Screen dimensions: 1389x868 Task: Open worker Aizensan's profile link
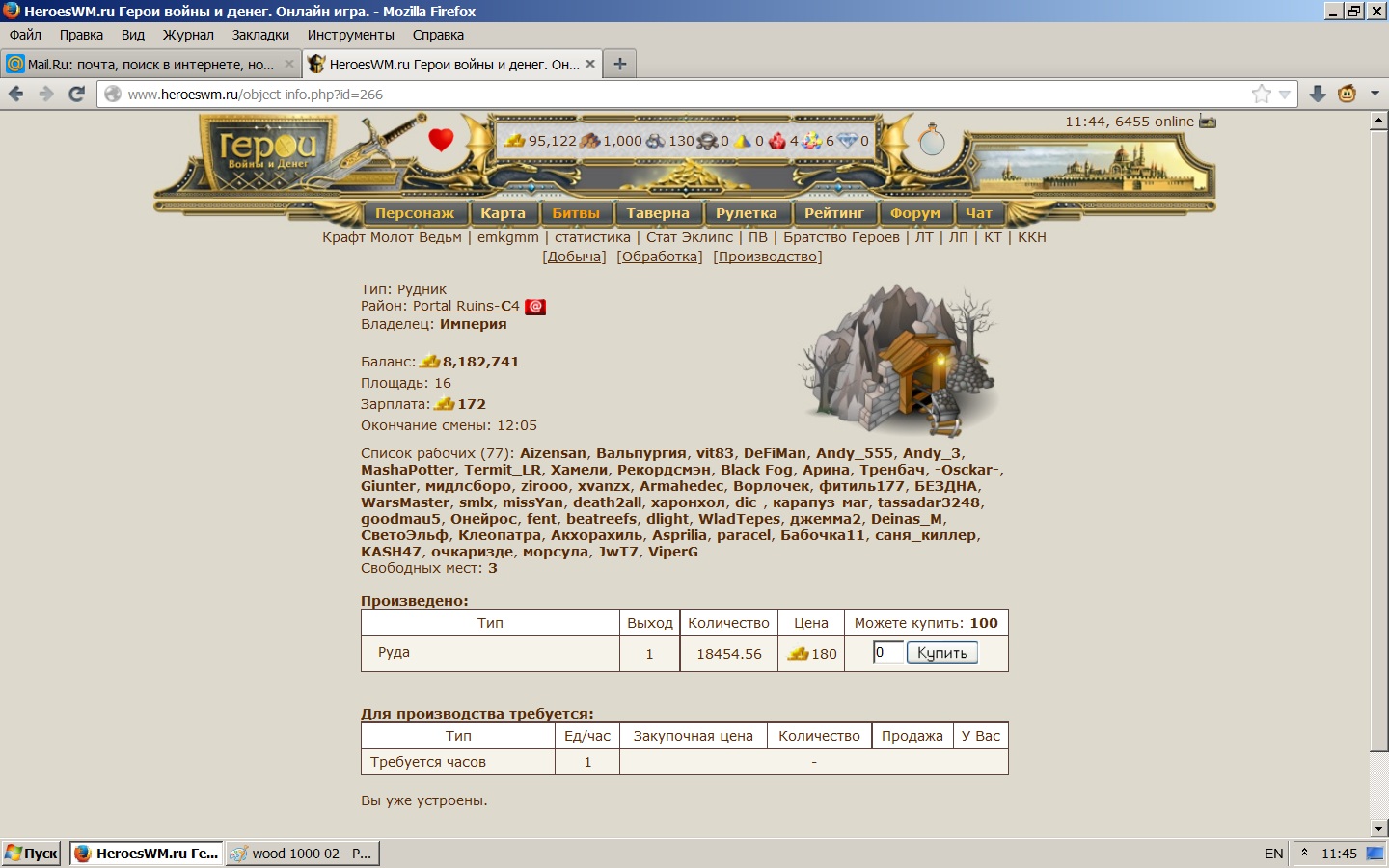point(553,453)
